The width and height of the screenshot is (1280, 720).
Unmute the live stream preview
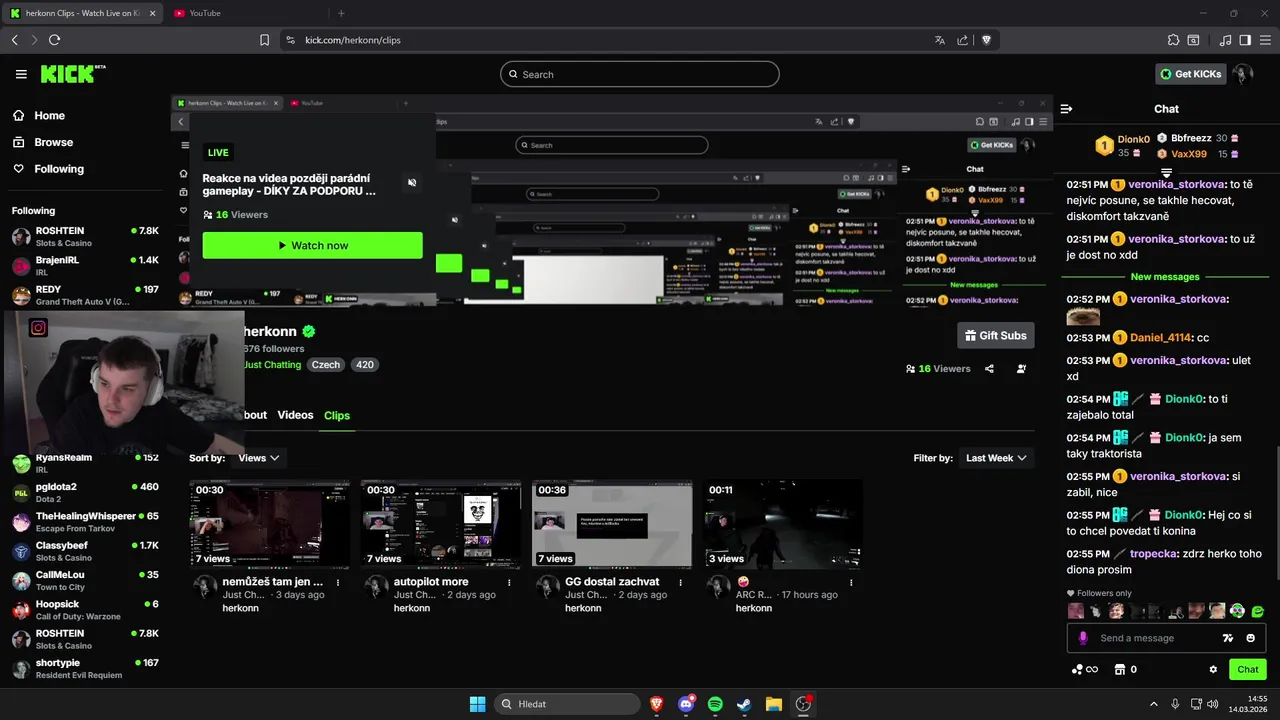(412, 182)
